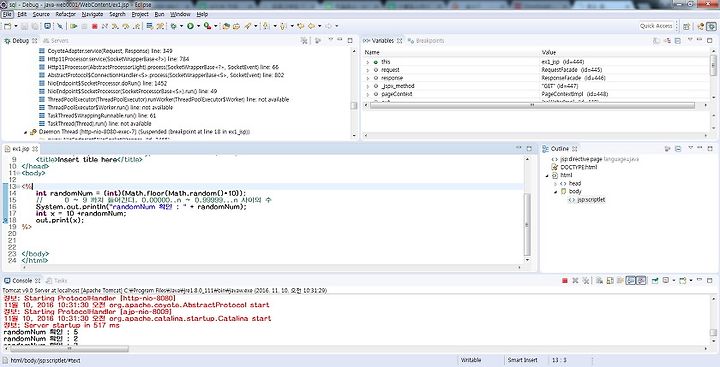Click the New file wizard icon

(x=8, y=26)
